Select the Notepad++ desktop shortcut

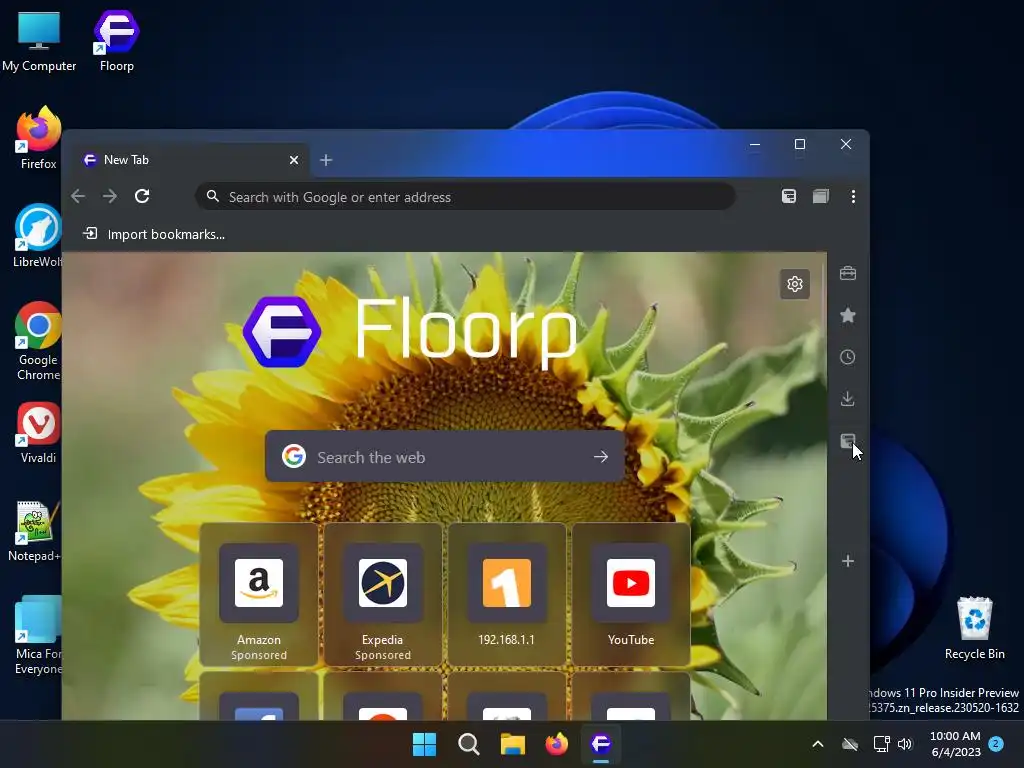[x=34, y=531]
